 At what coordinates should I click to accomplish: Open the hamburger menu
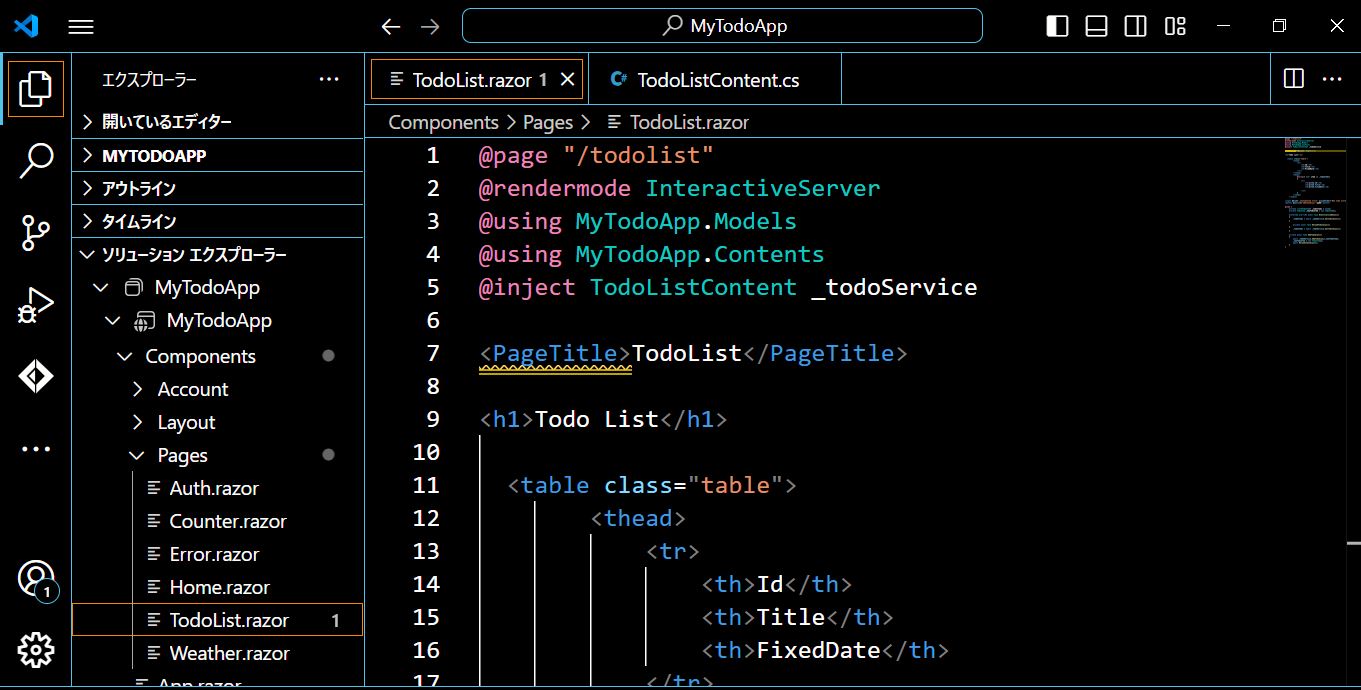(x=81, y=27)
